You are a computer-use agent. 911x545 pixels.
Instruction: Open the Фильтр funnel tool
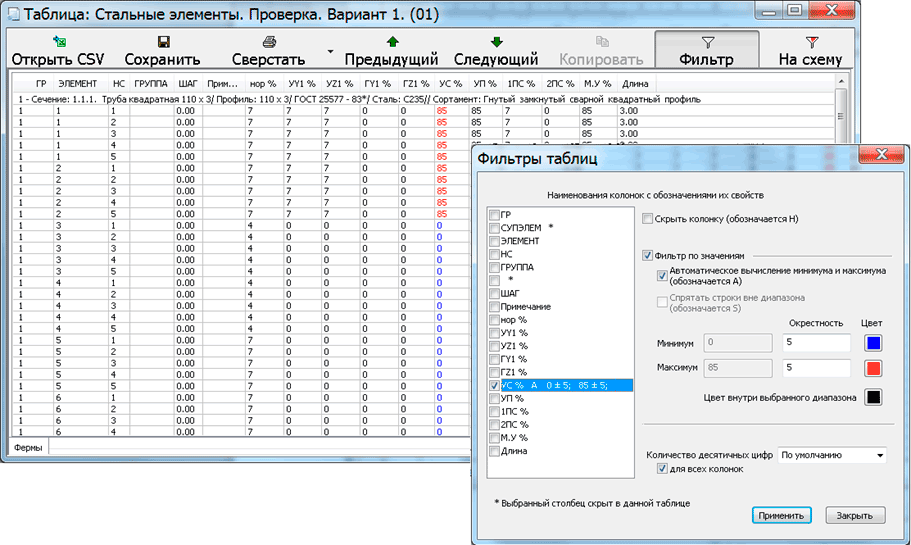(x=706, y=42)
